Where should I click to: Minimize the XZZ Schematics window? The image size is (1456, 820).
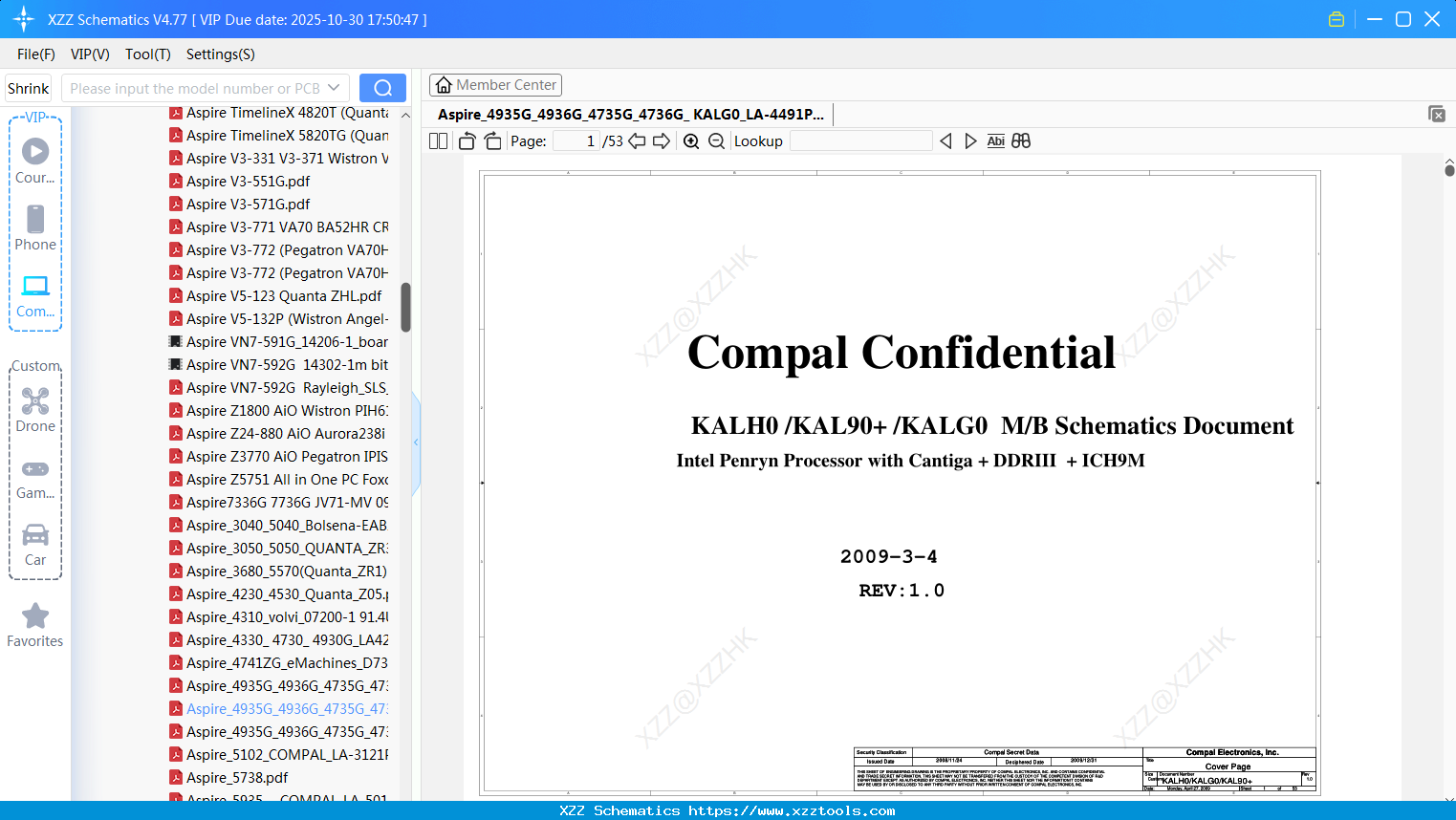pyautogui.click(x=1375, y=19)
